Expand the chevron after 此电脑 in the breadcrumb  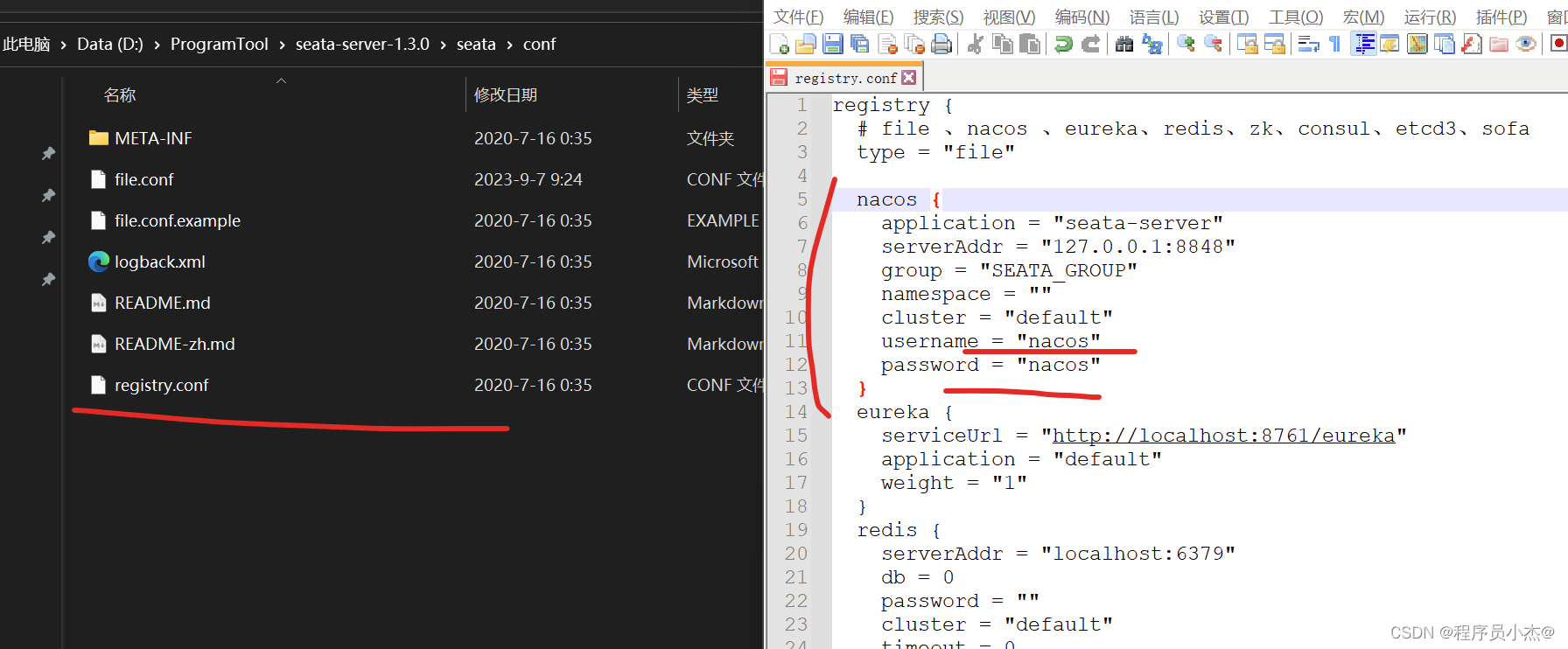pyautogui.click(x=63, y=45)
